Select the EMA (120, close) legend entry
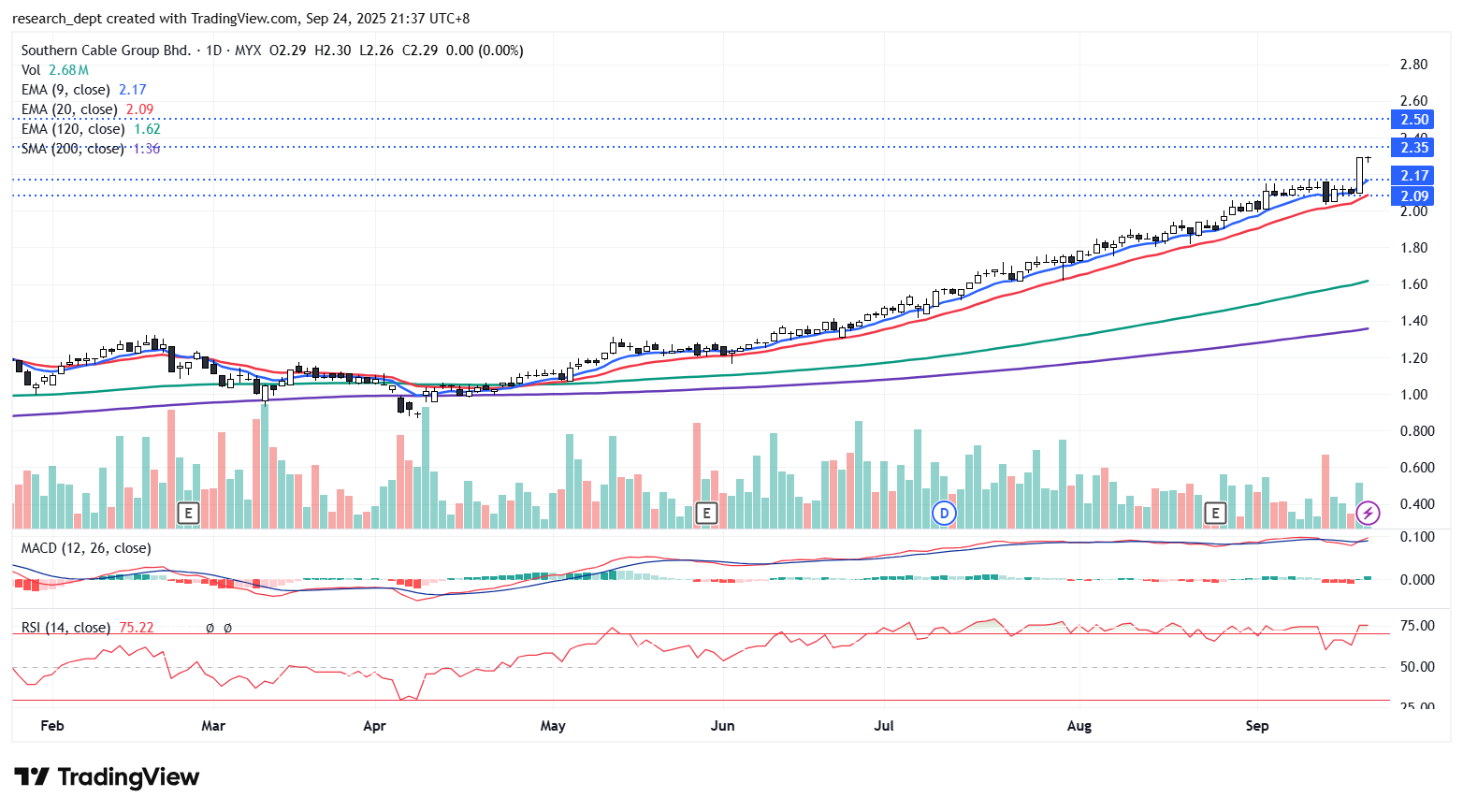1463x812 pixels. 73,129
